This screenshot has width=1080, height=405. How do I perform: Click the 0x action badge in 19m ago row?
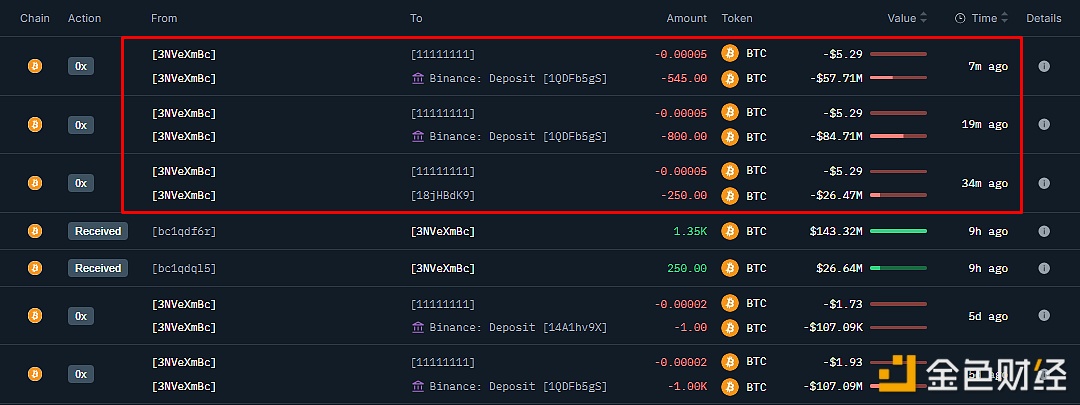(x=81, y=125)
